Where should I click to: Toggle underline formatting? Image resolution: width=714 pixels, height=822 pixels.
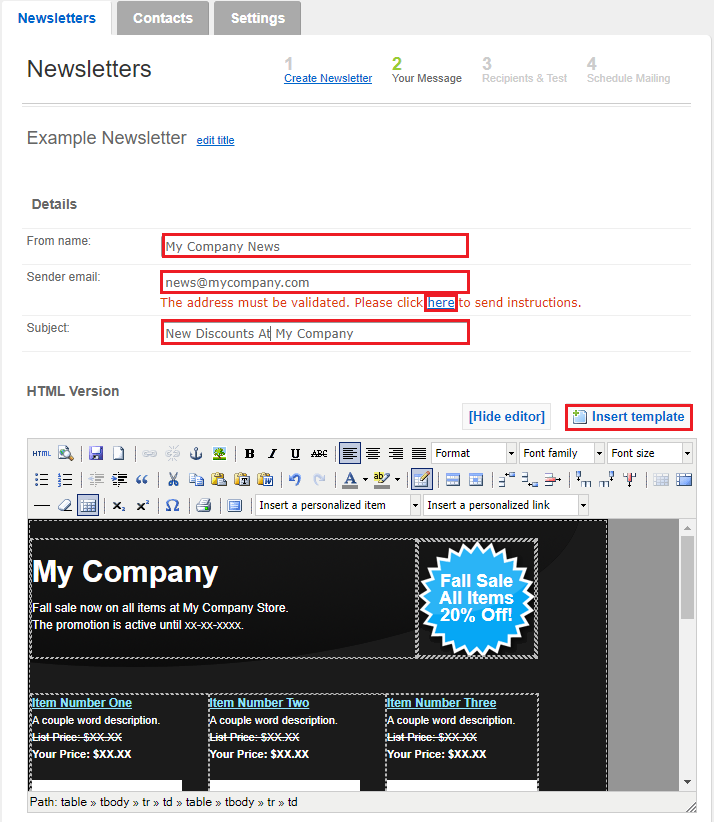295,453
